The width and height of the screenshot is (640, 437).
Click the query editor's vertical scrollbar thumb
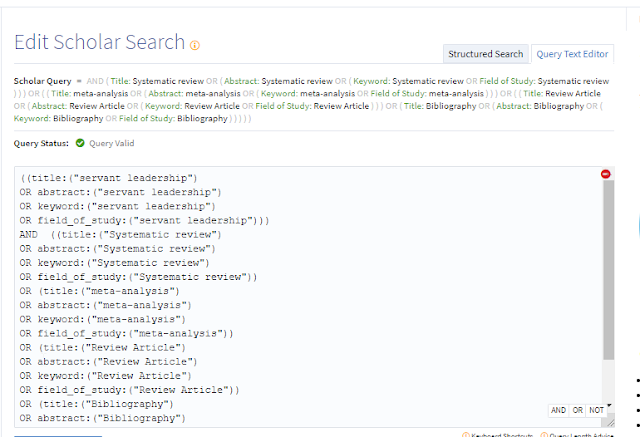[609, 270]
